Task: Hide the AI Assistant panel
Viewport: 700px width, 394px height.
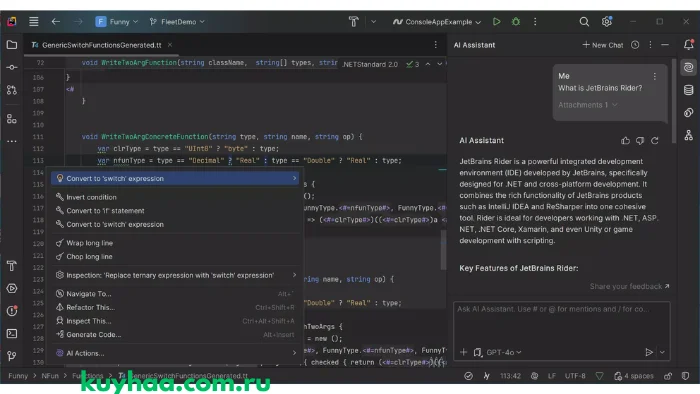Action: tap(665, 45)
